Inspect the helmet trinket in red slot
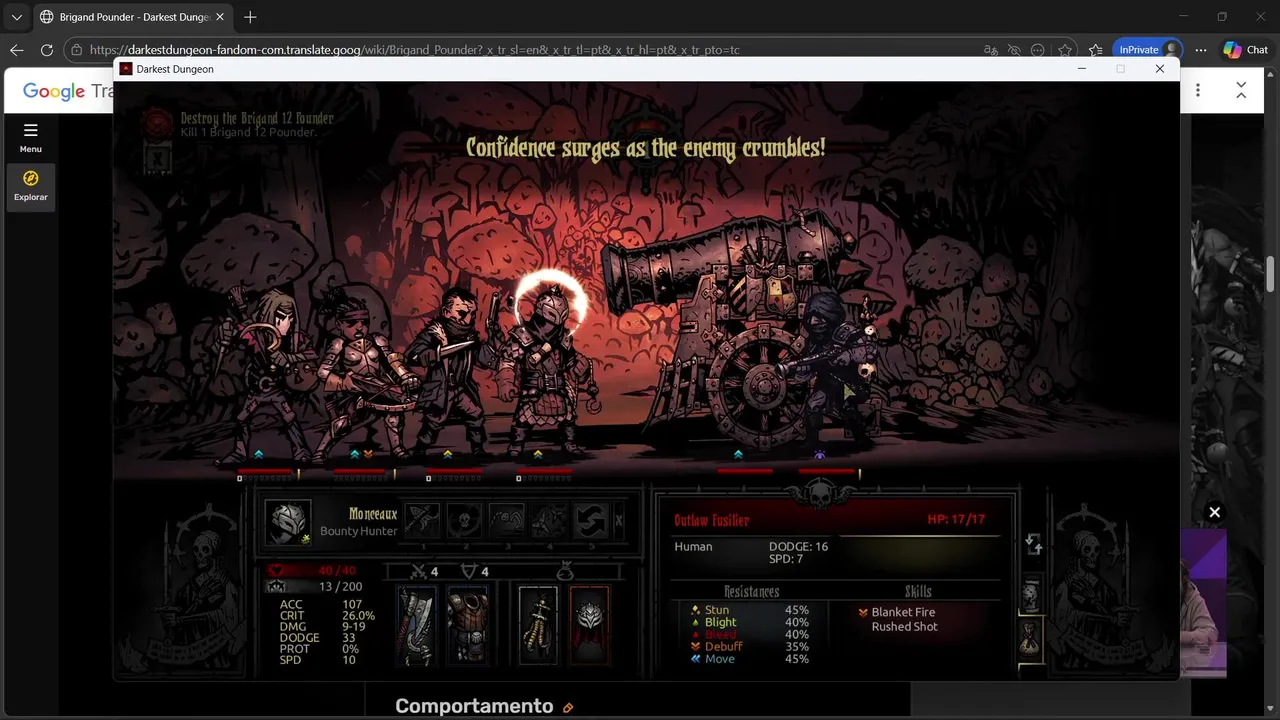 coord(589,626)
